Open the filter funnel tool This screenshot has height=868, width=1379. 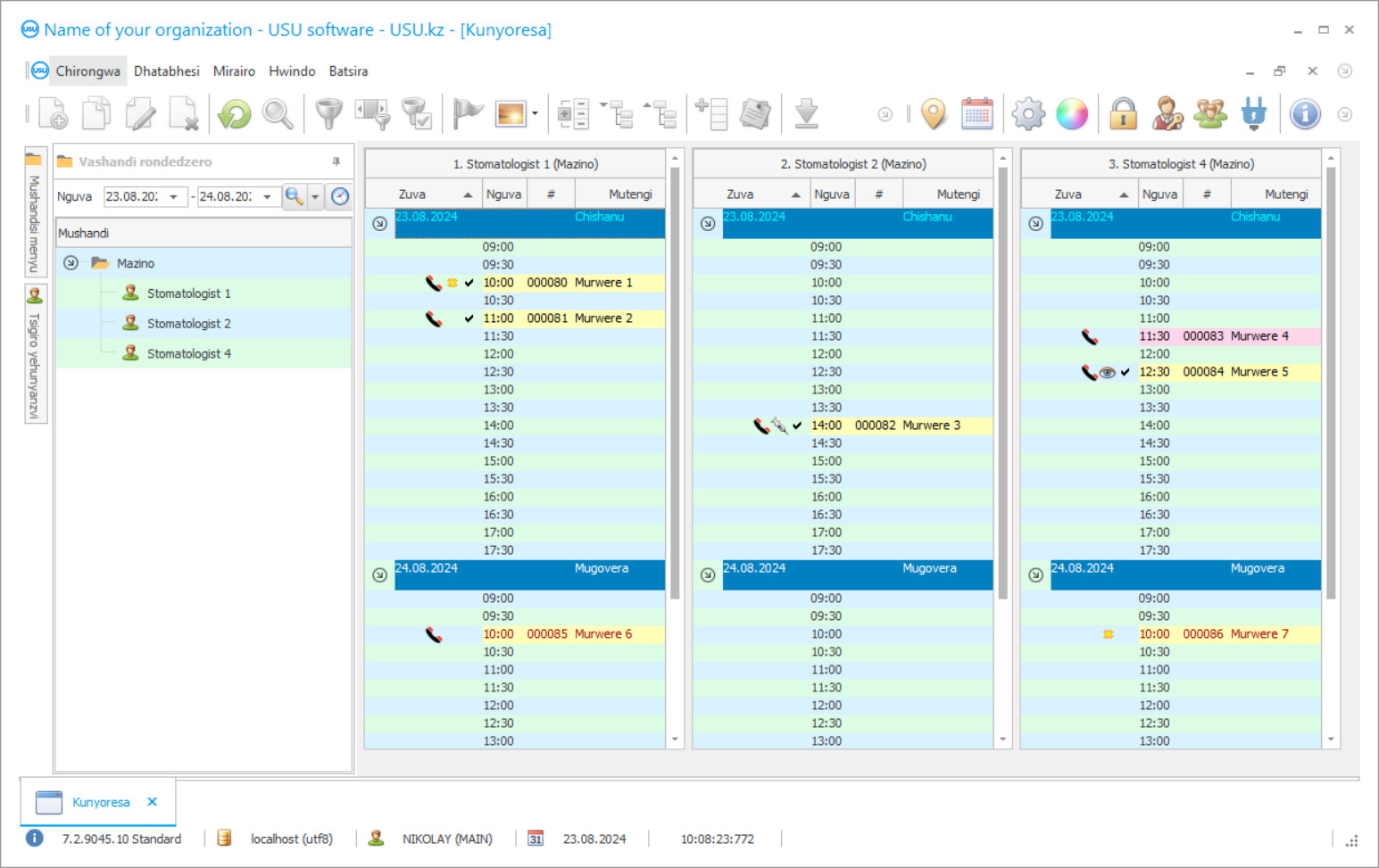(328, 113)
